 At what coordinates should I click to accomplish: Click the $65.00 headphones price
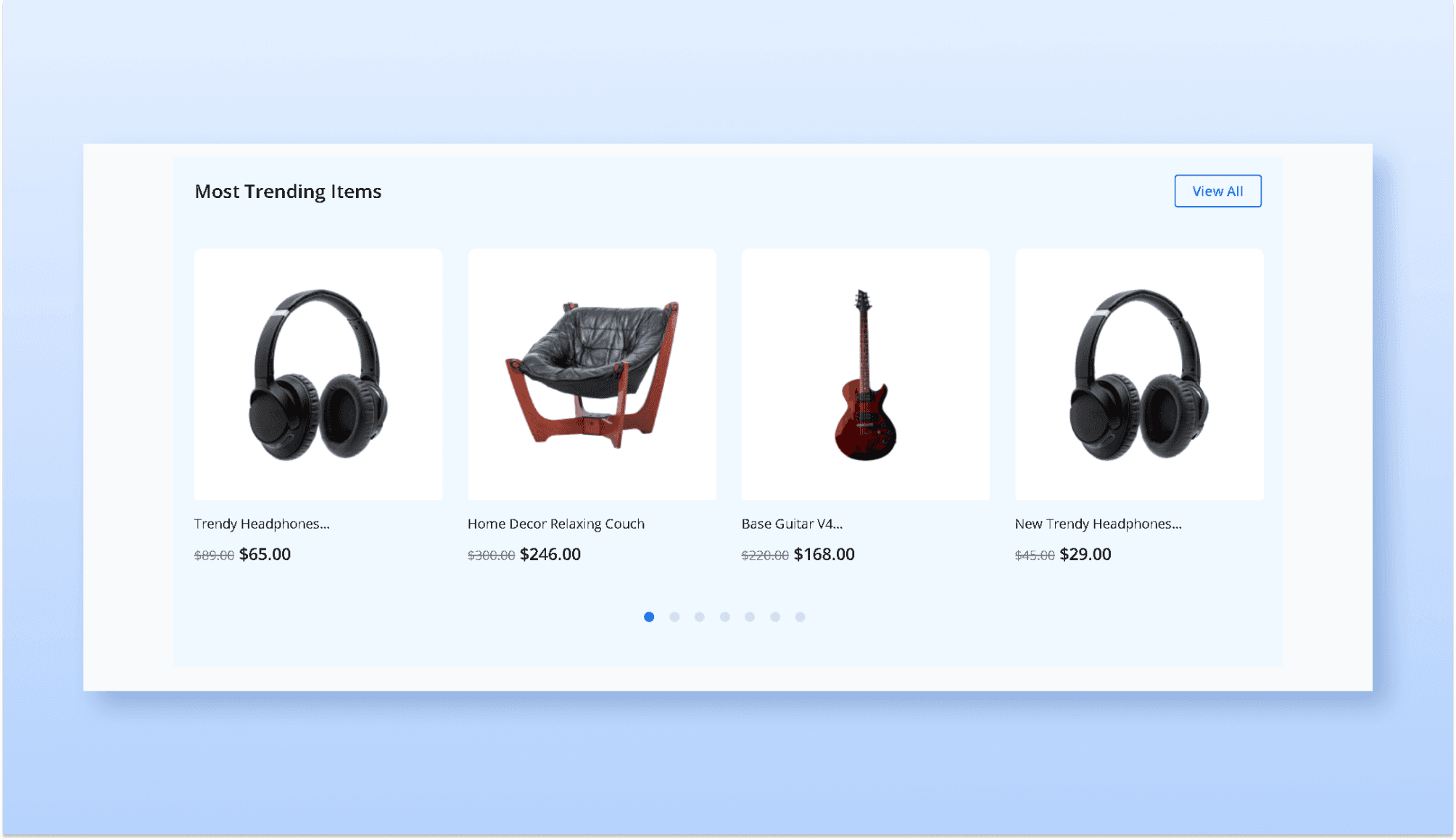265,554
